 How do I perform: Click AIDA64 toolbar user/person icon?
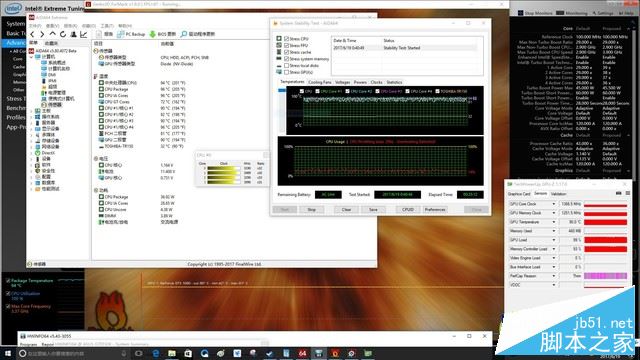tap(73, 34)
